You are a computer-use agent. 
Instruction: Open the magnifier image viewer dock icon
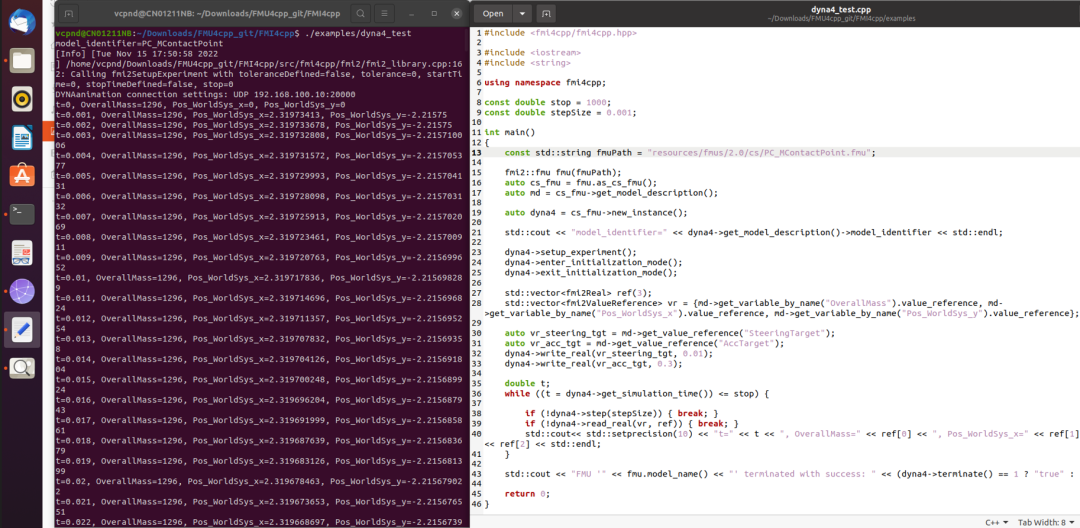21,368
